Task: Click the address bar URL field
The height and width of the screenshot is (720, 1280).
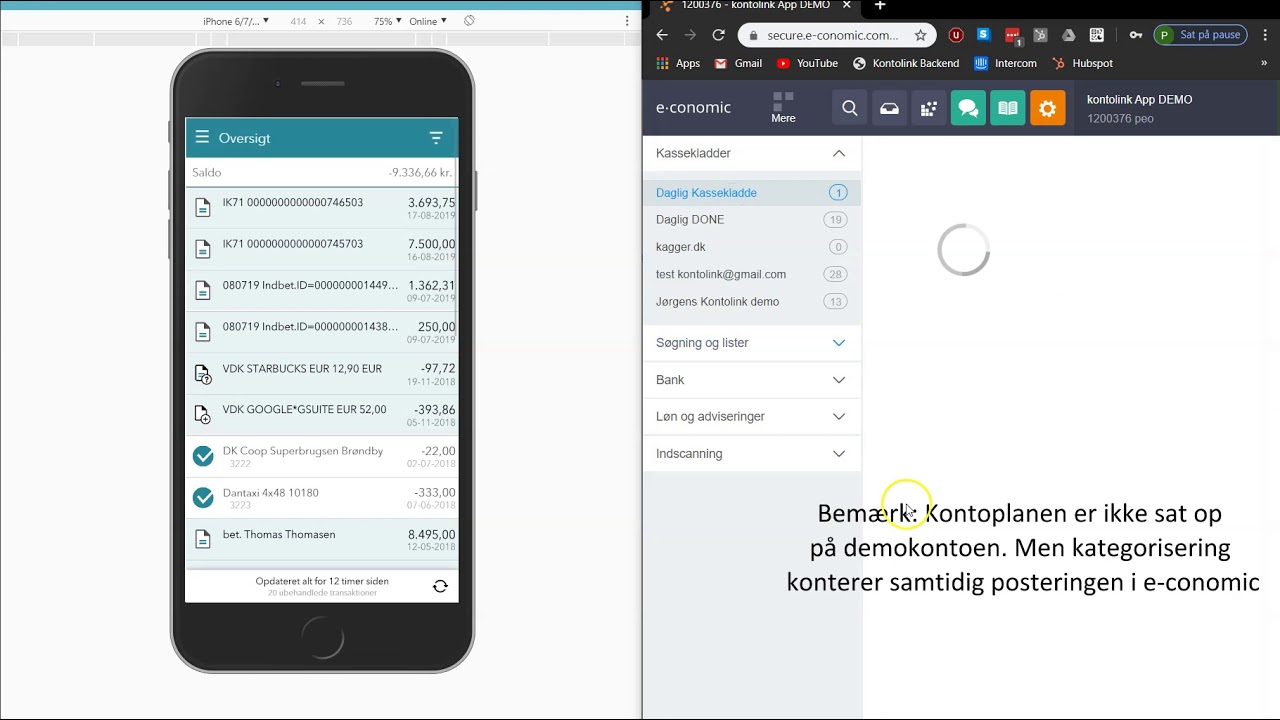Action: pos(834,35)
